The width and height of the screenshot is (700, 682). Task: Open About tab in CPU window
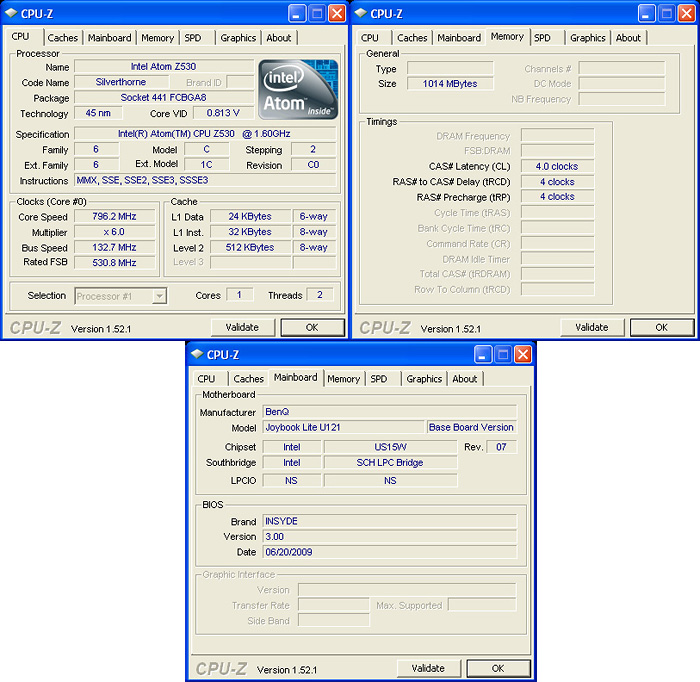pos(279,38)
